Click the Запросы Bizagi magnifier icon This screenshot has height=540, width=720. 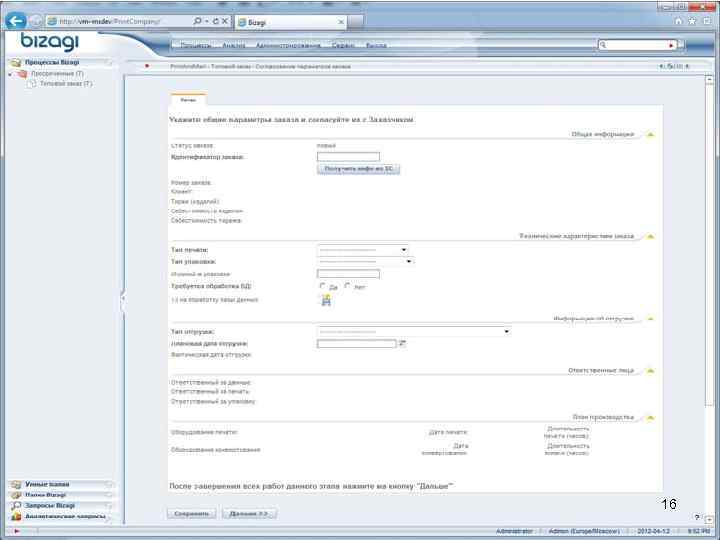click(16, 506)
